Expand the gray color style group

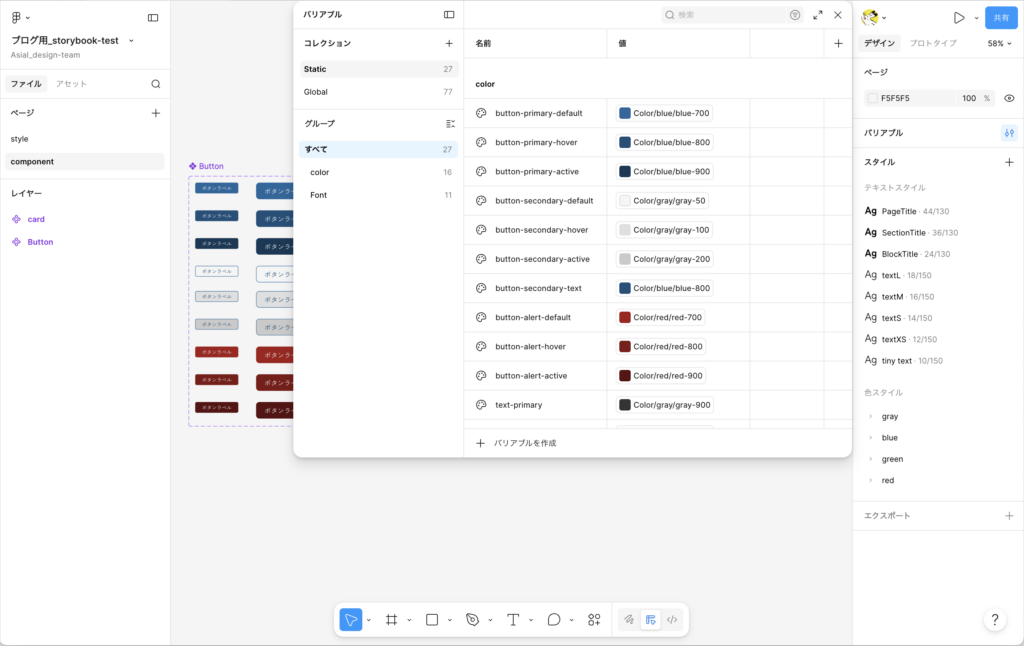click(x=871, y=416)
